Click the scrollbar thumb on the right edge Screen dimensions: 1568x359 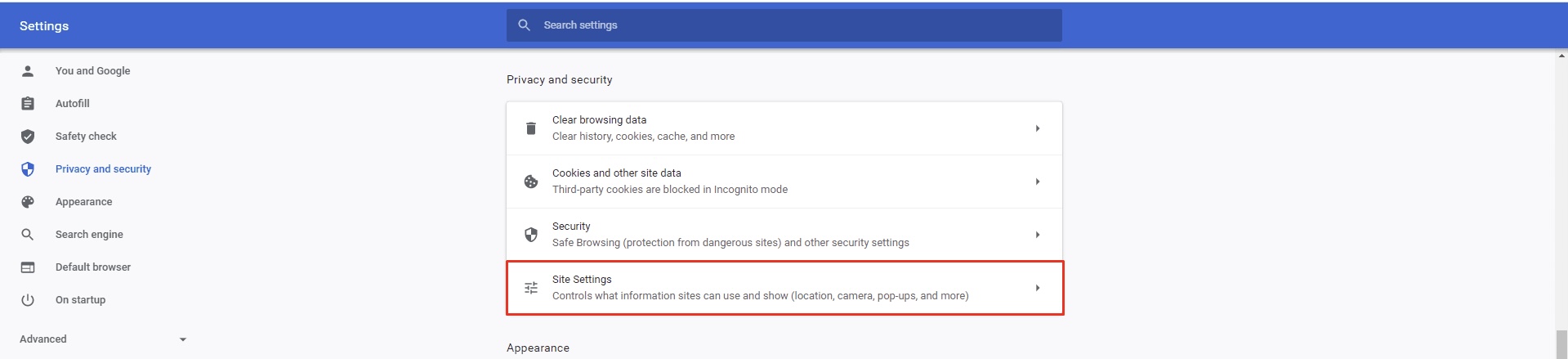click(1561, 344)
